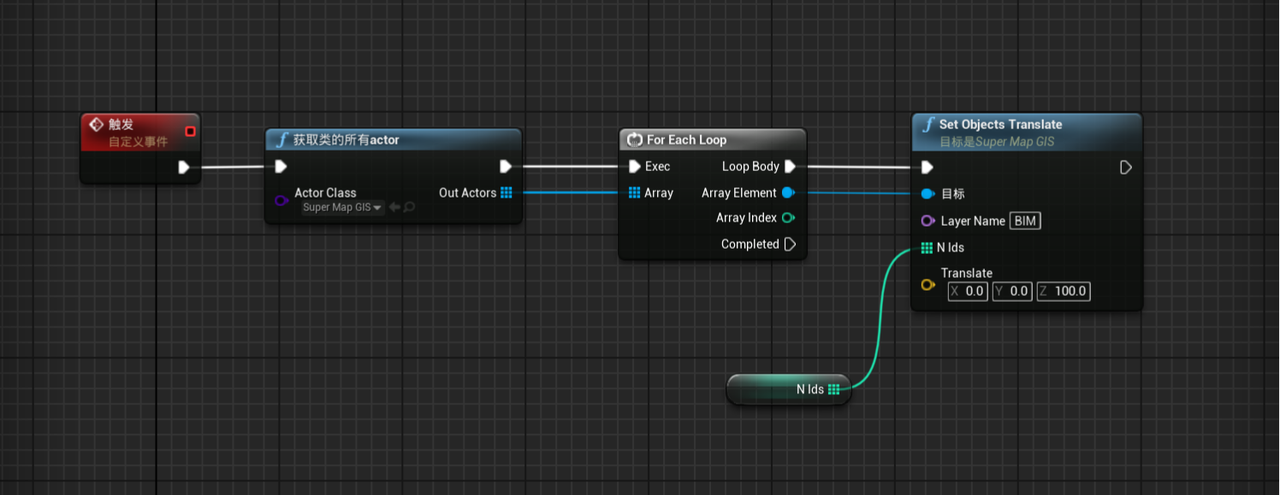Click the Array input pin on For Each Loop
This screenshot has height=495, width=1280.
[634, 193]
